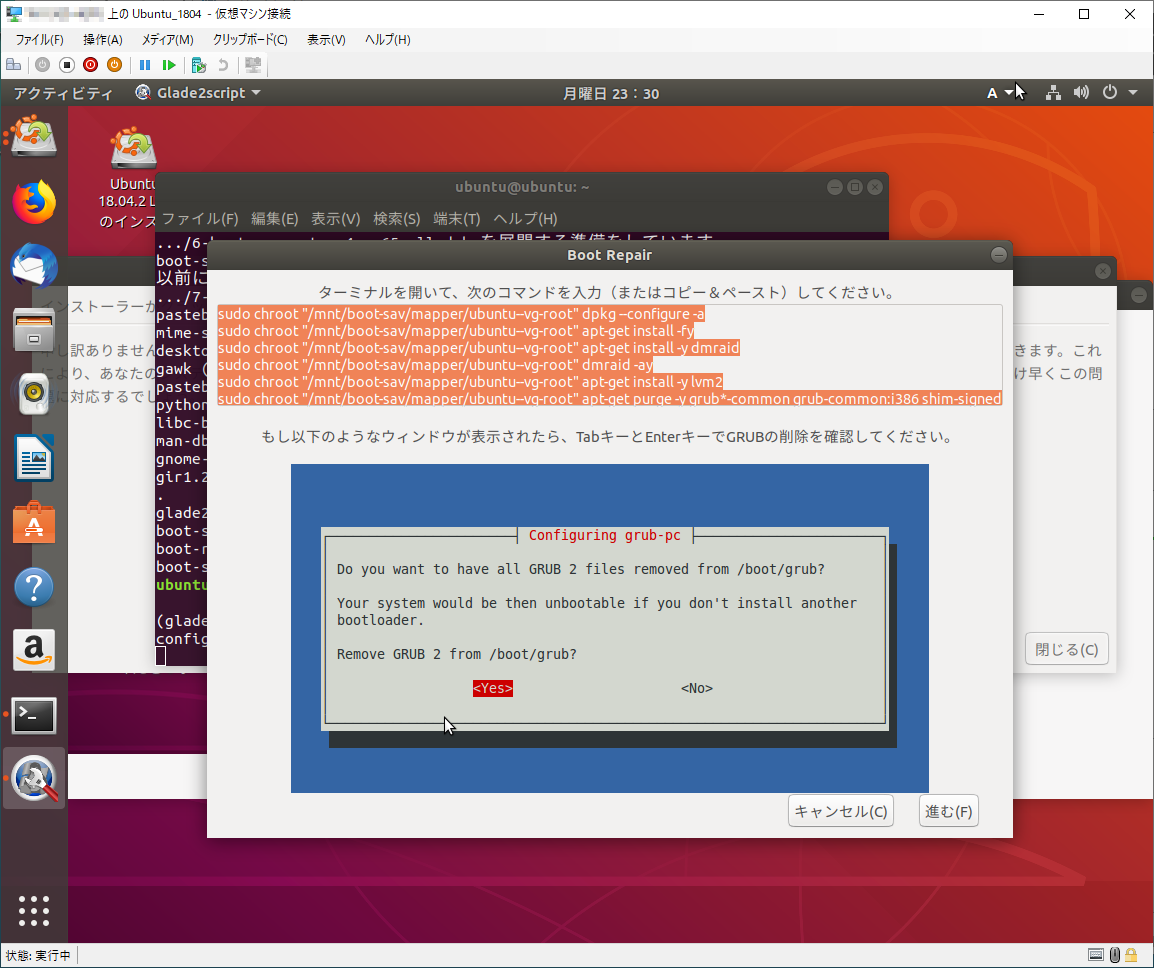Click the green Reset/Resume toolbar icon
The image size is (1154, 968).
[x=169, y=65]
